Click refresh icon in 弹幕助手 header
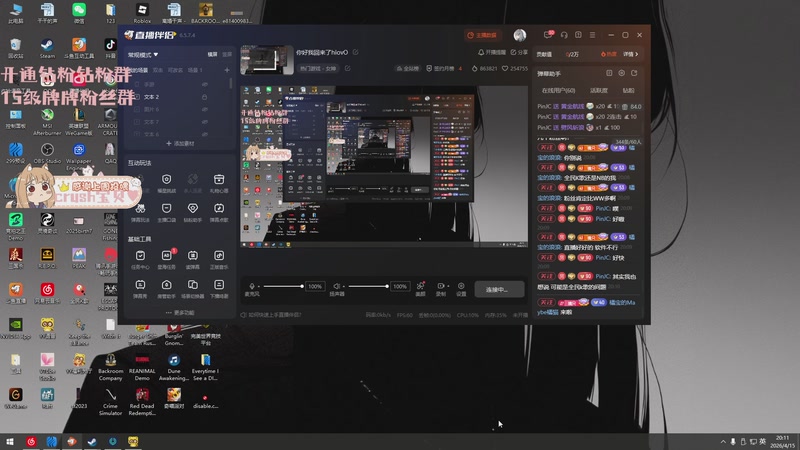This screenshot has width=800, height=450. (634, 73)
